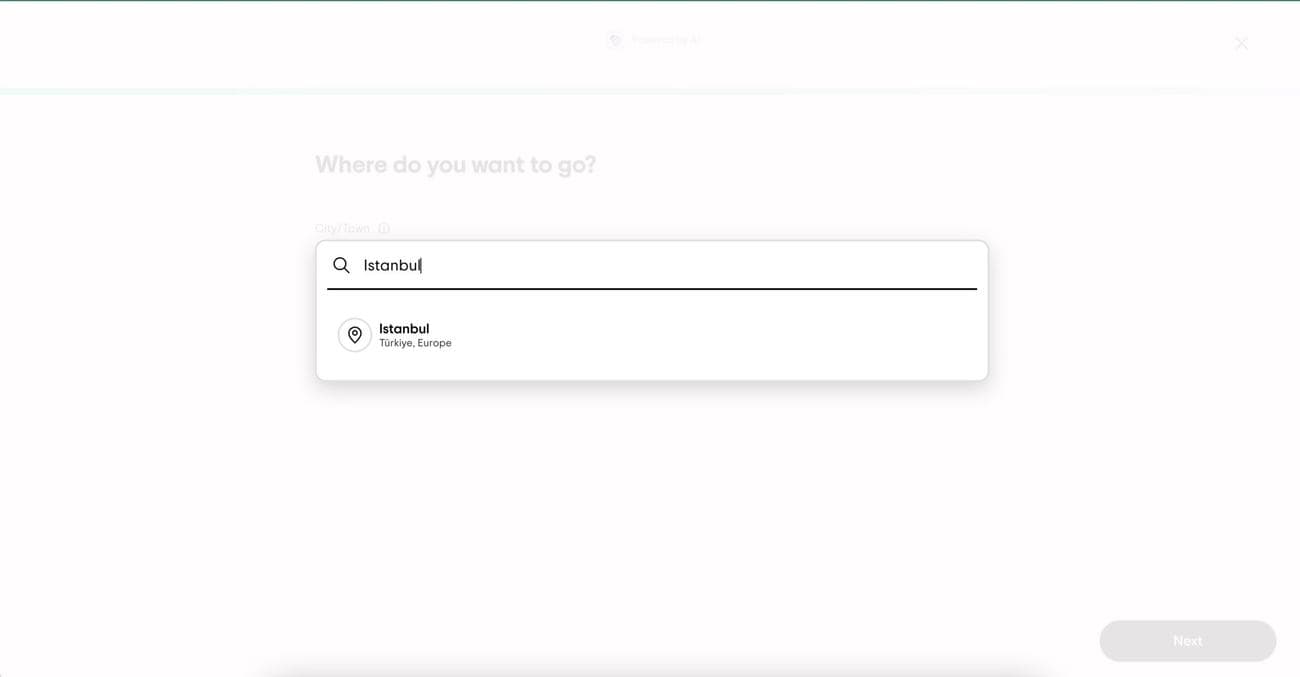Screen dimensions: 1300x677
Task: Click the City/Town field label
Action: pos(342,228)
